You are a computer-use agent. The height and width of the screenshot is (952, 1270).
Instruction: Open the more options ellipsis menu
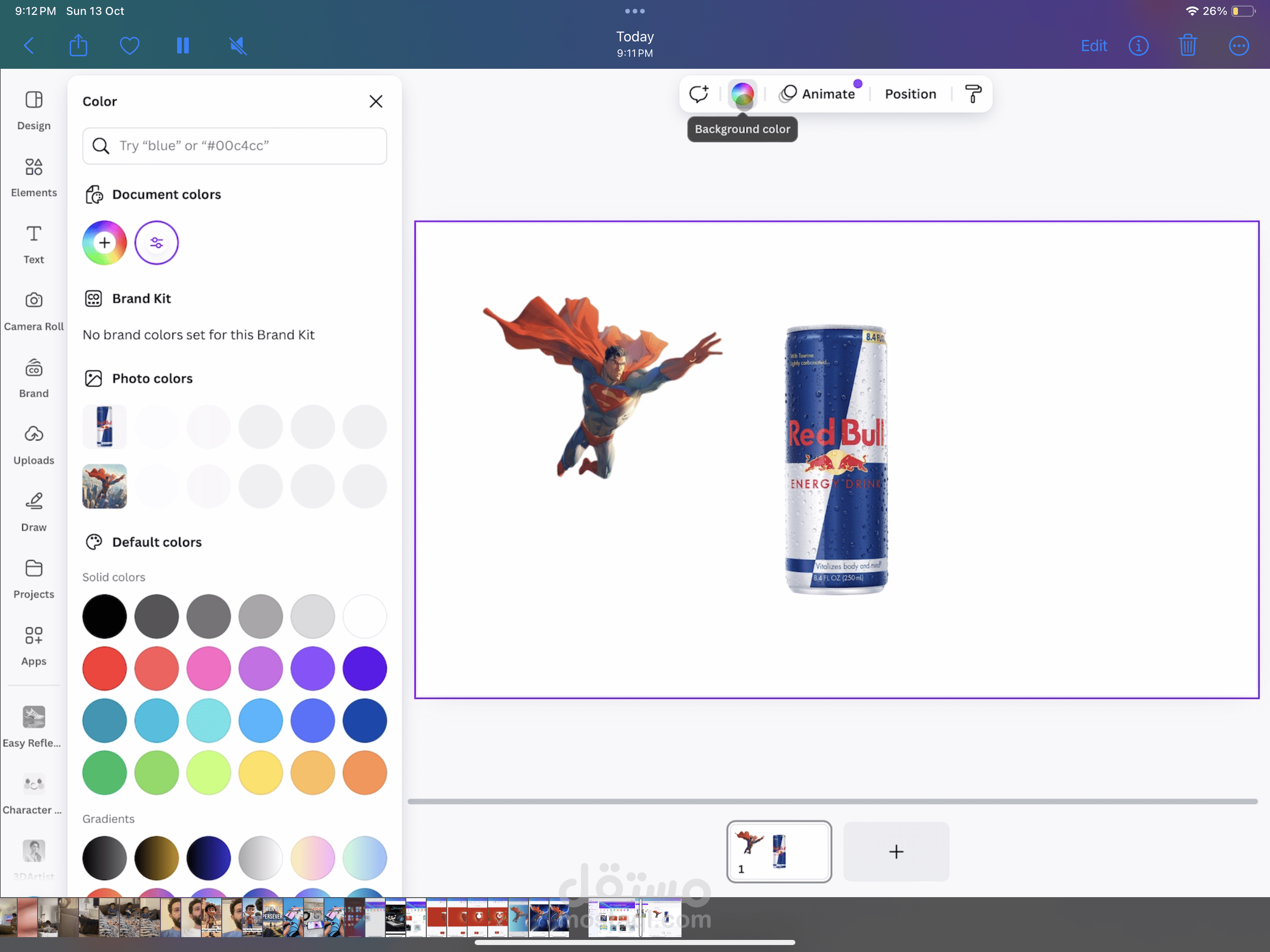1238,46
